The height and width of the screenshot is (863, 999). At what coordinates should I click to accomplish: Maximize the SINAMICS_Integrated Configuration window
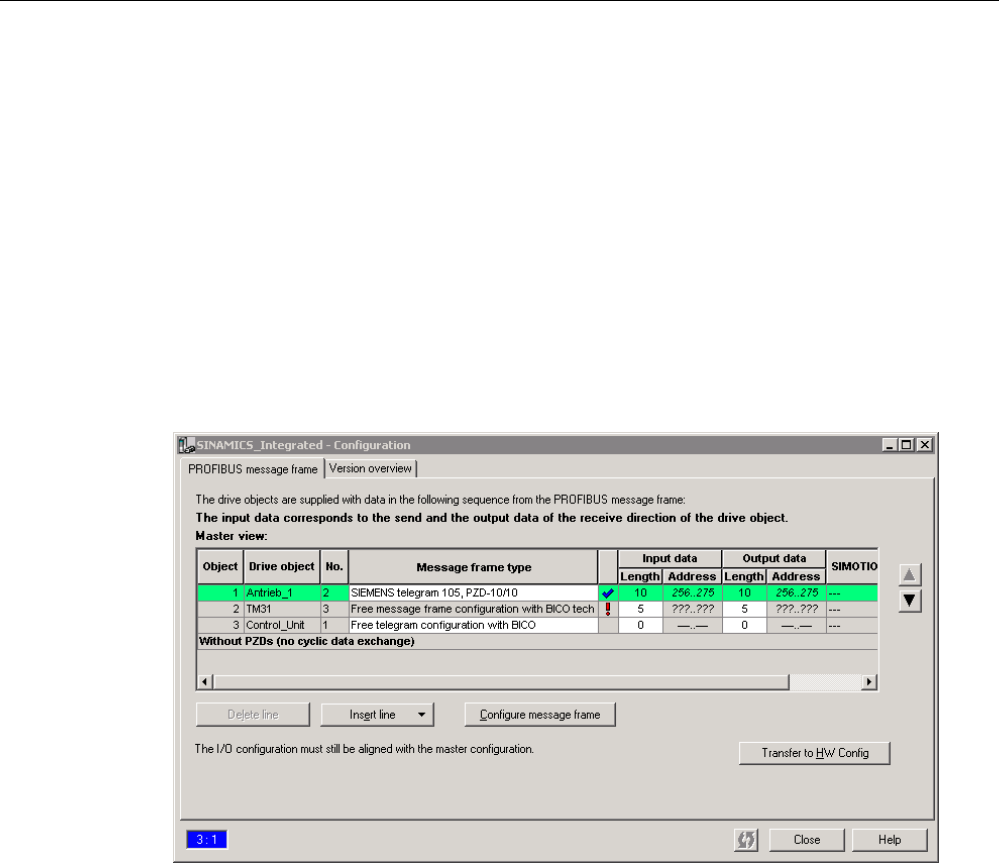[x=907, y=445]
